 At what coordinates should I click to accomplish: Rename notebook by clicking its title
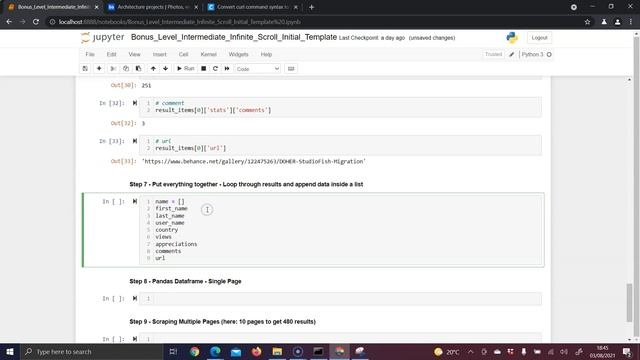click(x=233, y=37)
